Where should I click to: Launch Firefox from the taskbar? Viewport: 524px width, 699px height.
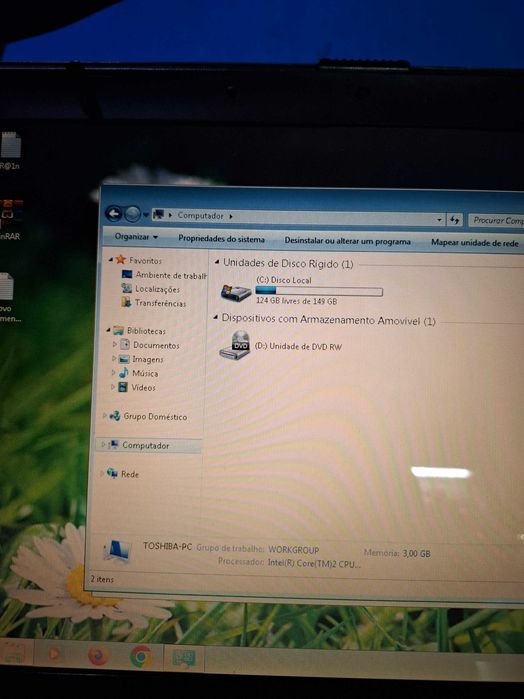pos(98,656)
